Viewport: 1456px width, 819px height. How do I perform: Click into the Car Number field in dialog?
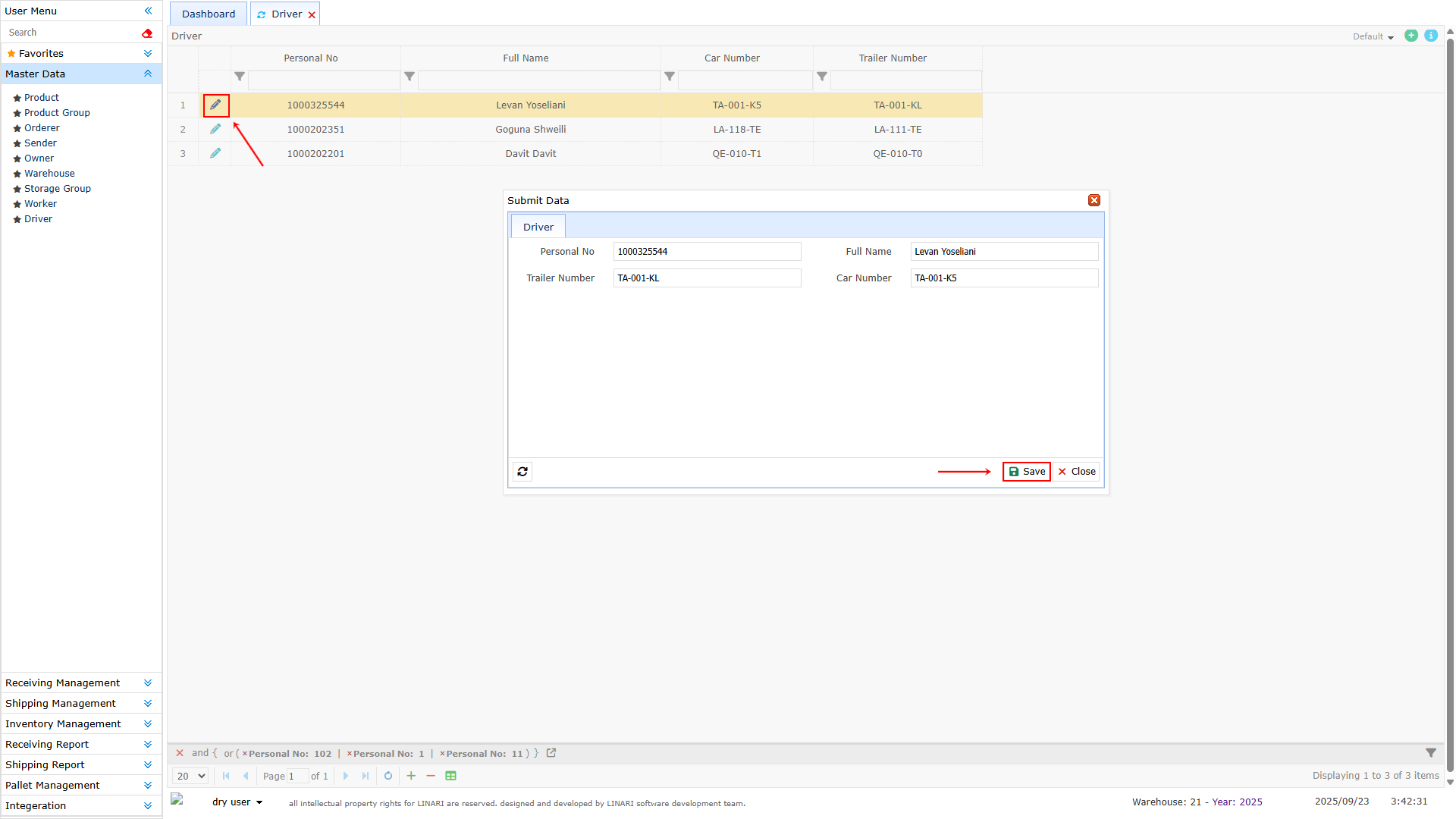(x=1003, y=278)
